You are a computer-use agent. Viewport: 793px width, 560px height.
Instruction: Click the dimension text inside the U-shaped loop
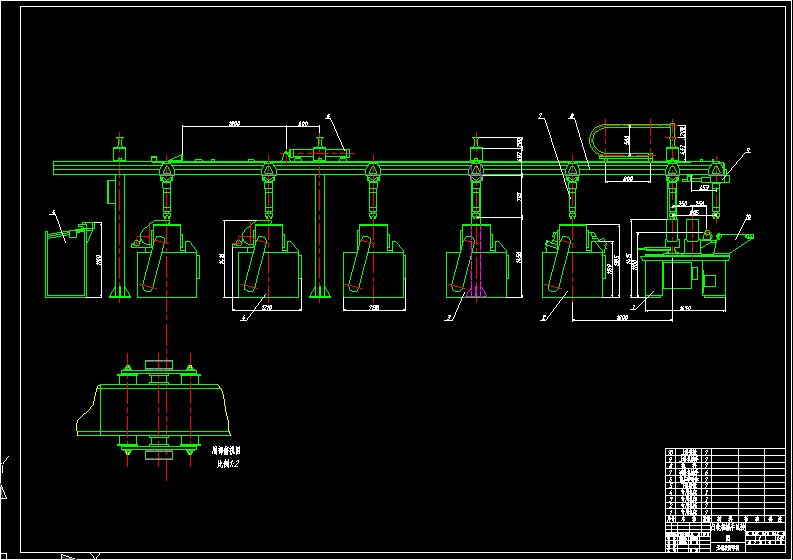(627, 139)
